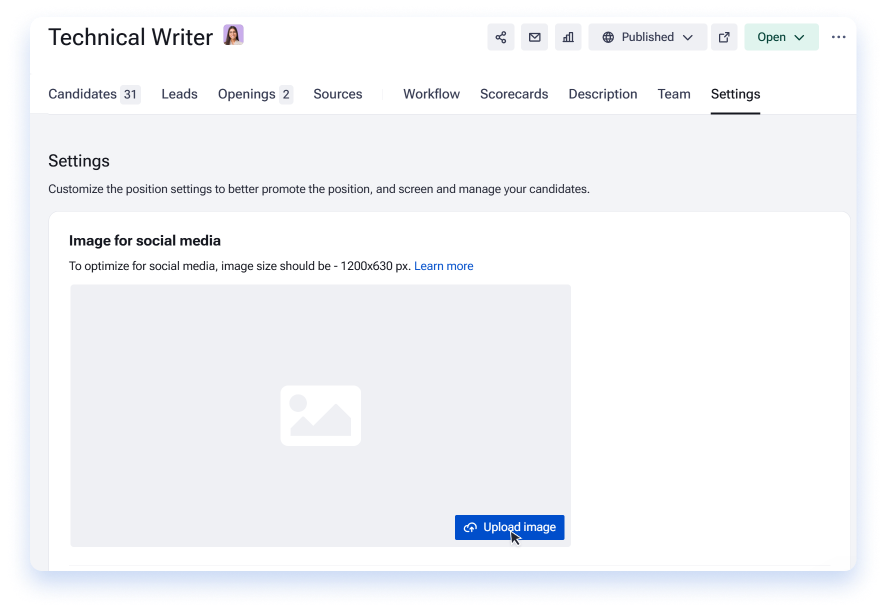This screenshot has height=605, width=882.
Task: Open the three-dot more options menu
Action: click(838, 37)
